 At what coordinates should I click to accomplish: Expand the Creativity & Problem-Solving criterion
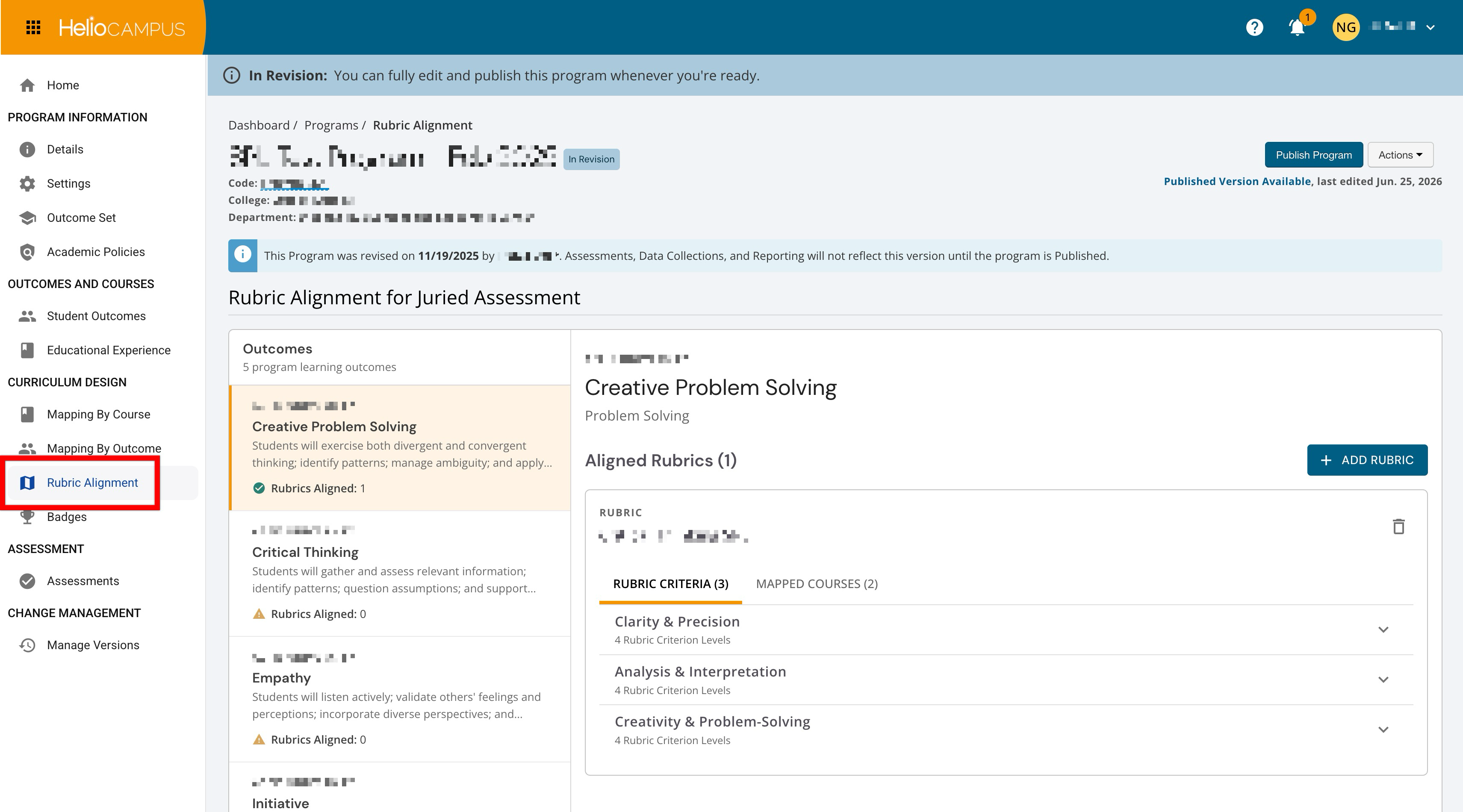(x=1006, y=730)
